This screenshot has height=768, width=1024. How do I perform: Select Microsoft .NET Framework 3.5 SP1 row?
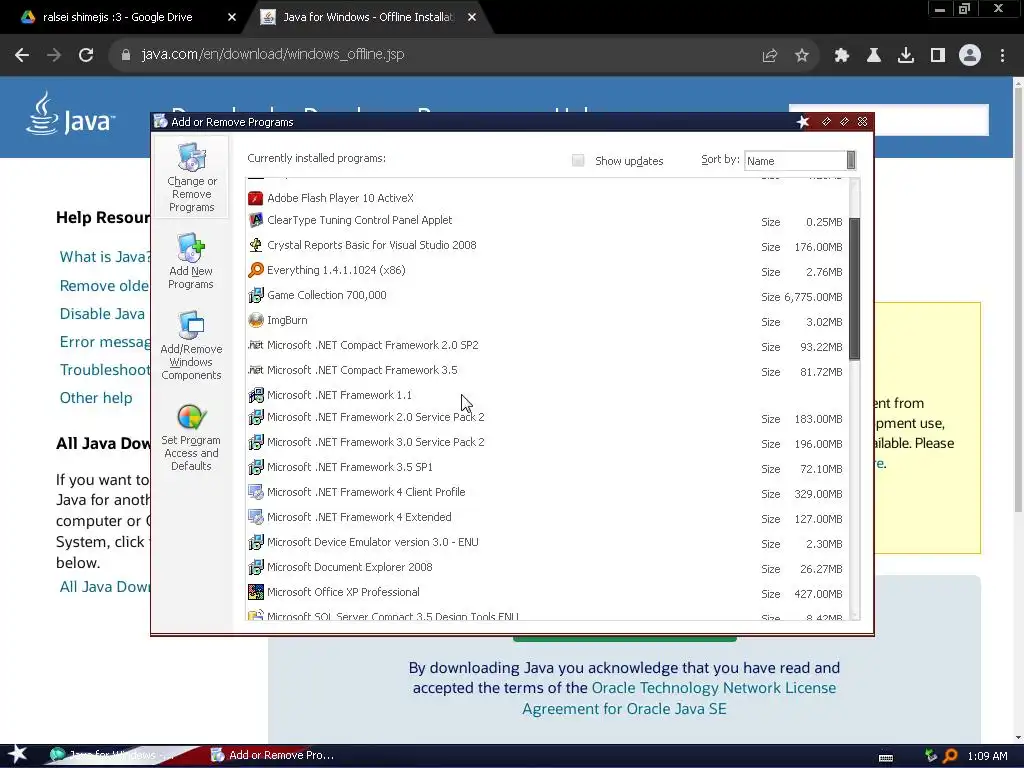tap(545, 468)
